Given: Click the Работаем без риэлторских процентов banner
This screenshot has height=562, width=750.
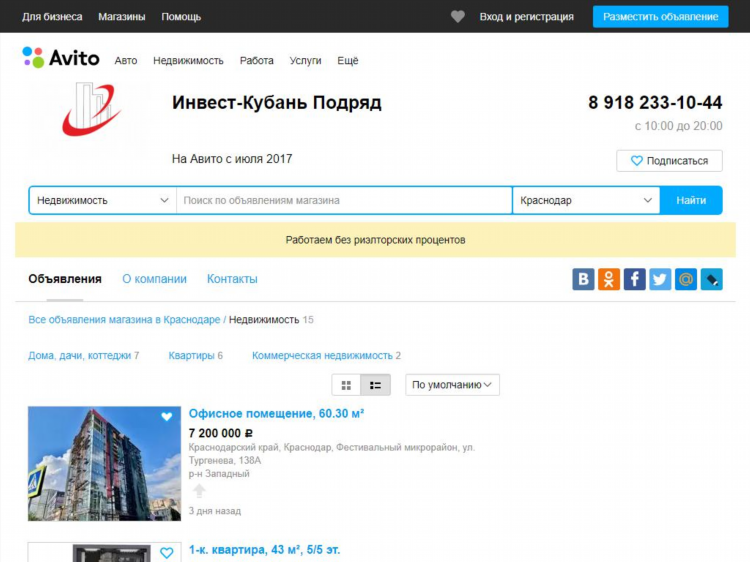Looking at the screenshot, I should [x=375, y=240].
